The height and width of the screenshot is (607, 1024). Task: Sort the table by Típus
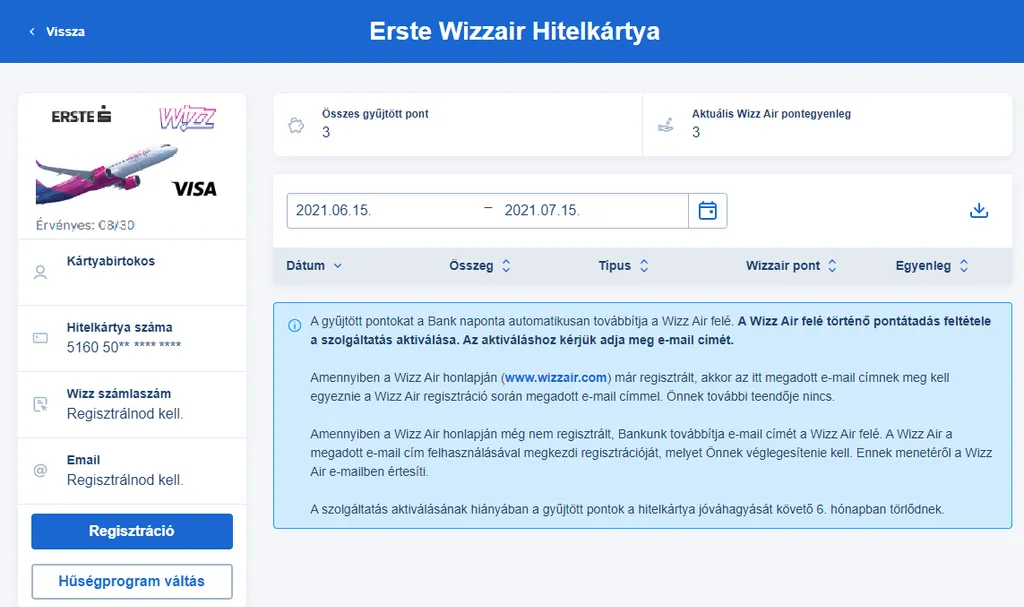pyautogui.click(x=623, y=266)
